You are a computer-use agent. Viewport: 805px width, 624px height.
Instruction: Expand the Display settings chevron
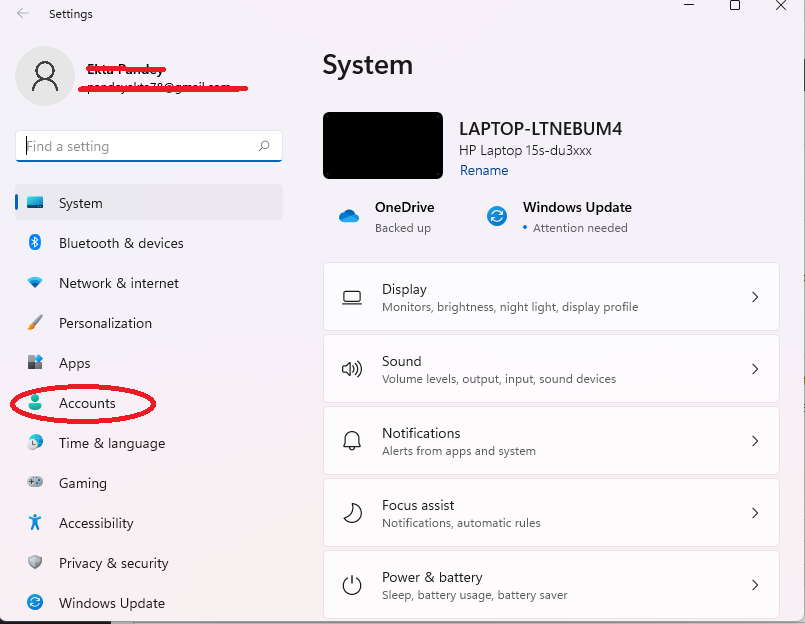(x=755, y=297)
